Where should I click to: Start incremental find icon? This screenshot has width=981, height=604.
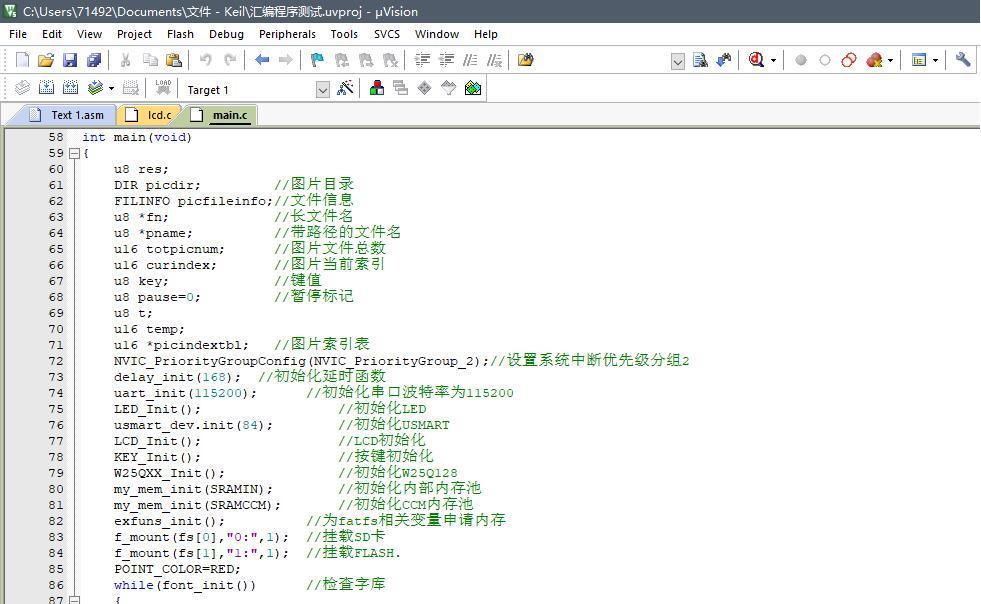click(724, 60)
